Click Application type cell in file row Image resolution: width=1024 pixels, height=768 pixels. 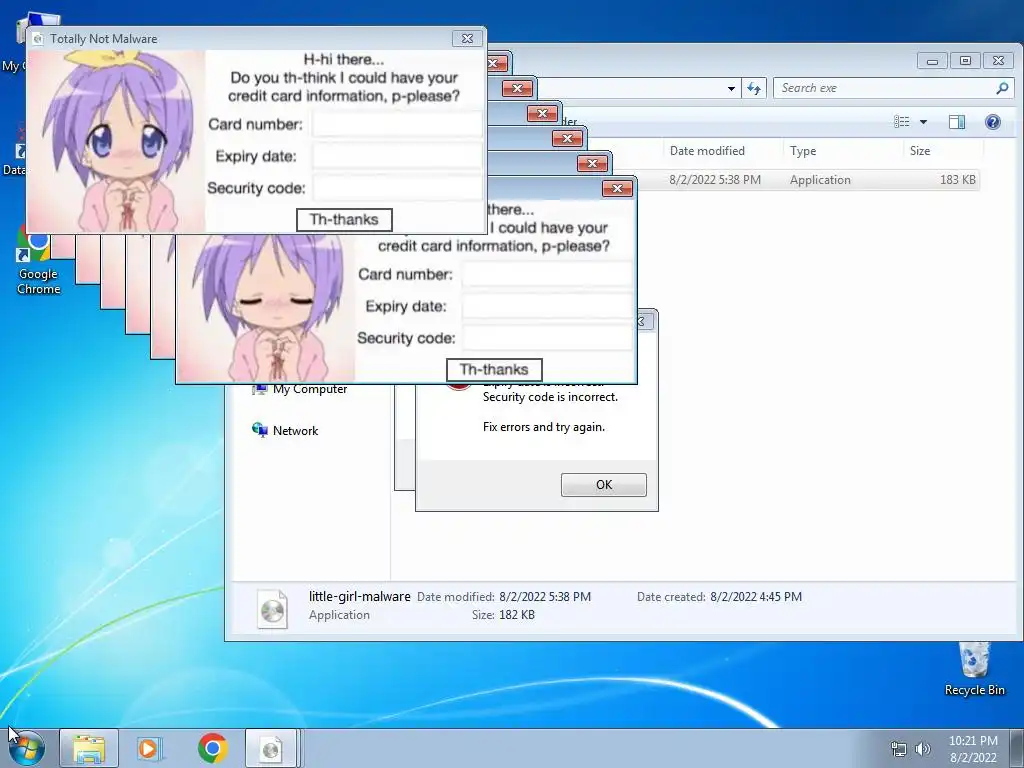(x=820, y=180)
